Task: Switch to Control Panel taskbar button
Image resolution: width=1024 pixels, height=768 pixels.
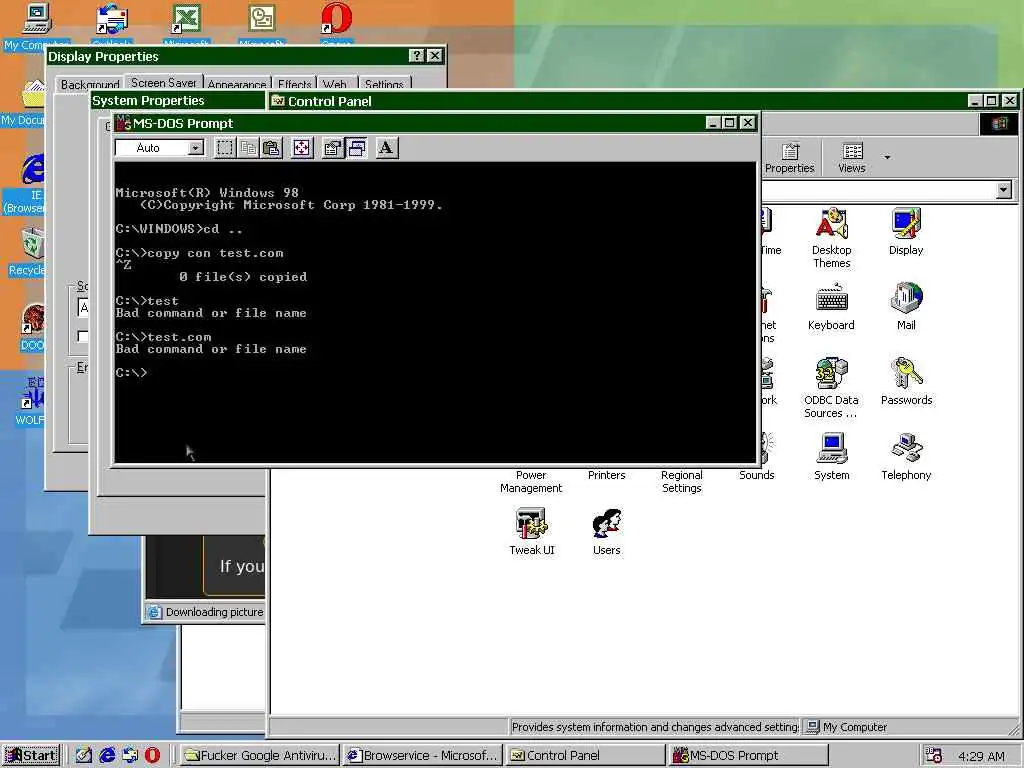Action: tap(584, 756)
